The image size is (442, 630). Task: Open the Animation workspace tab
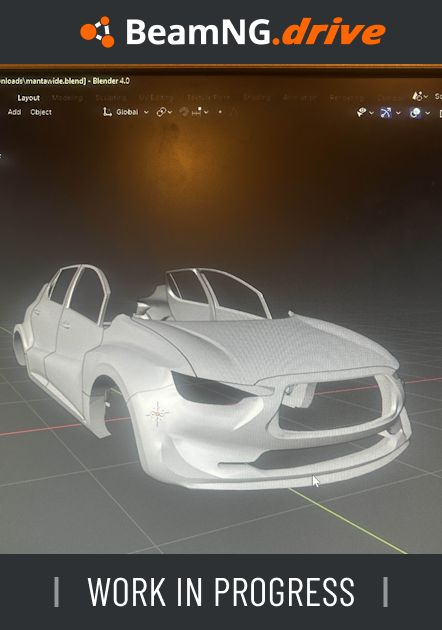(x=300, y=98)
